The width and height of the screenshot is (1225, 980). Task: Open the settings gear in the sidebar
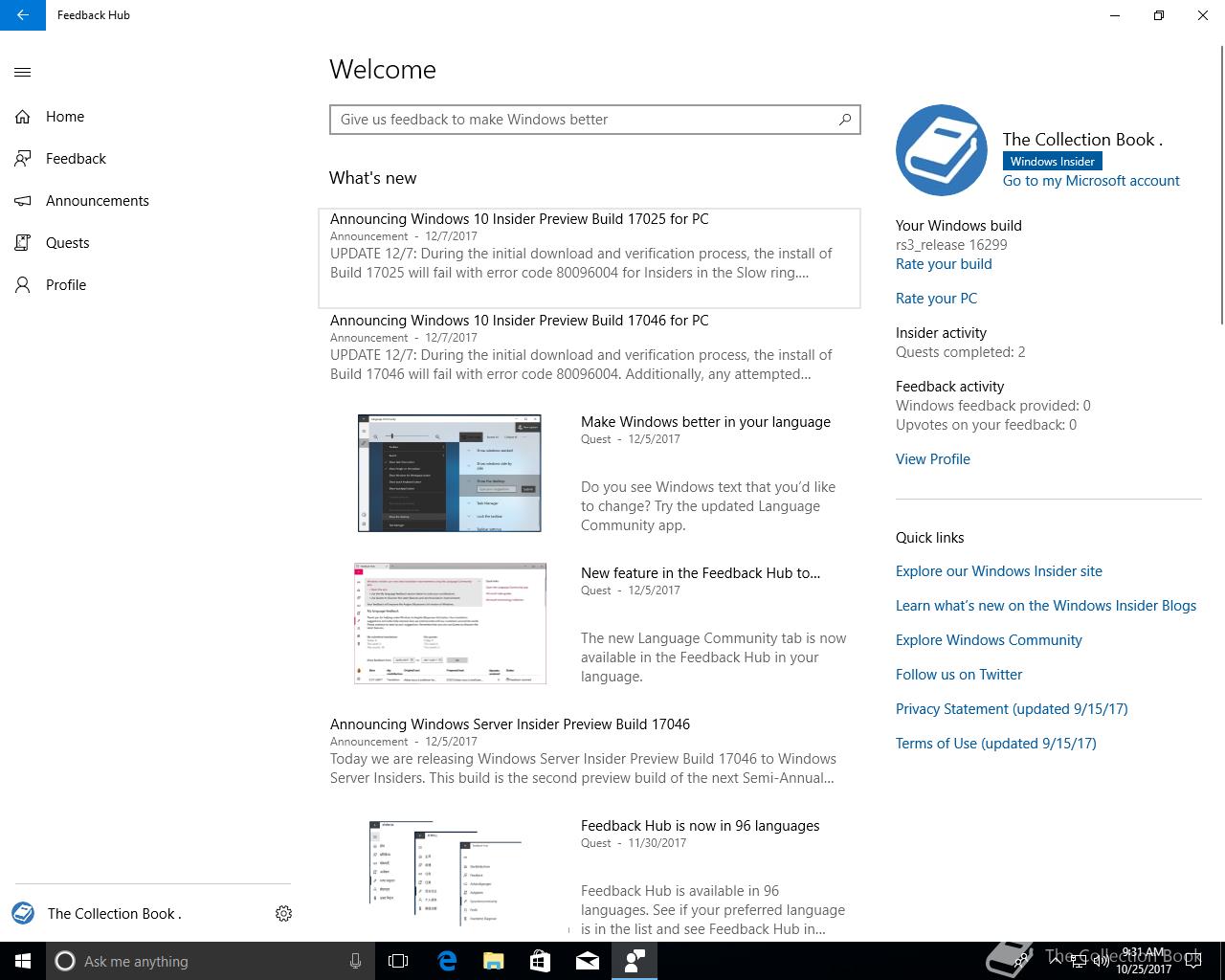pos(283,913)
